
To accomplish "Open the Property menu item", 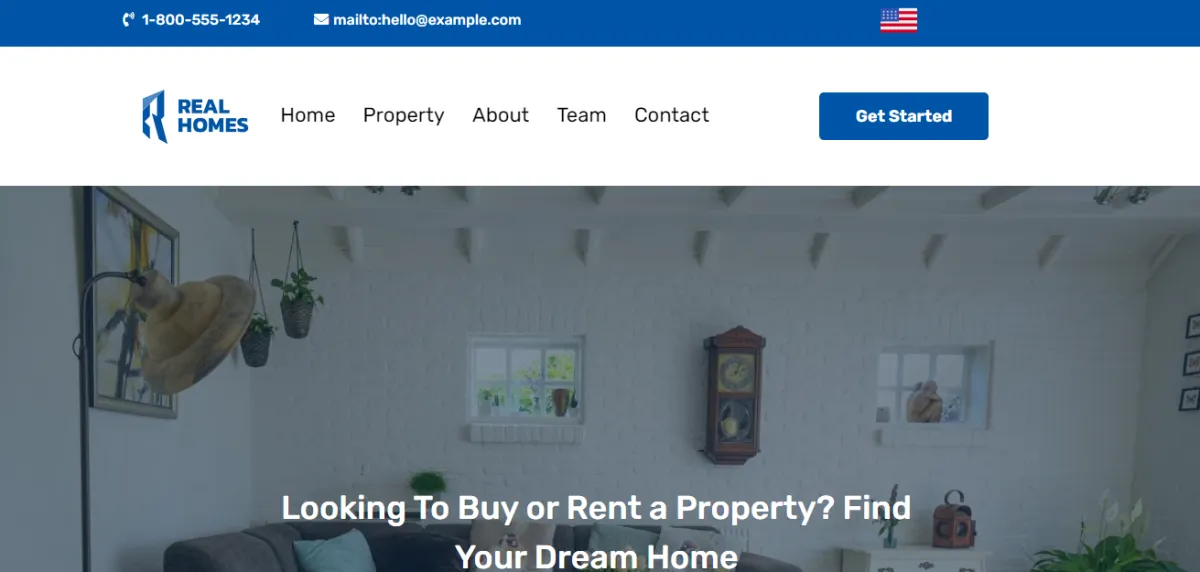I will (x=404, y=116).
